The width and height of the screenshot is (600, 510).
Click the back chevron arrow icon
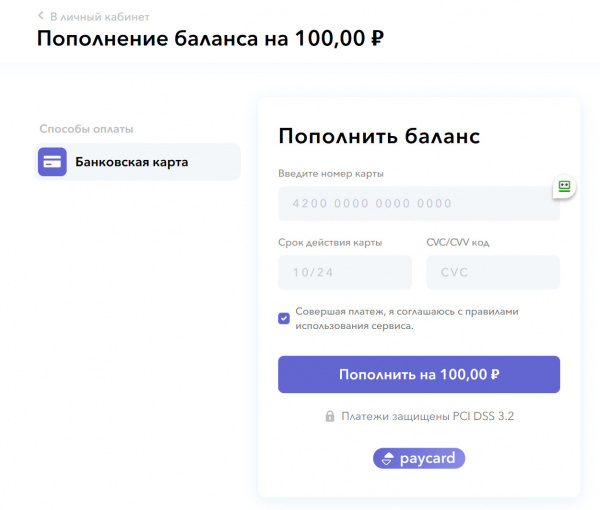click(x=41, y=16)
